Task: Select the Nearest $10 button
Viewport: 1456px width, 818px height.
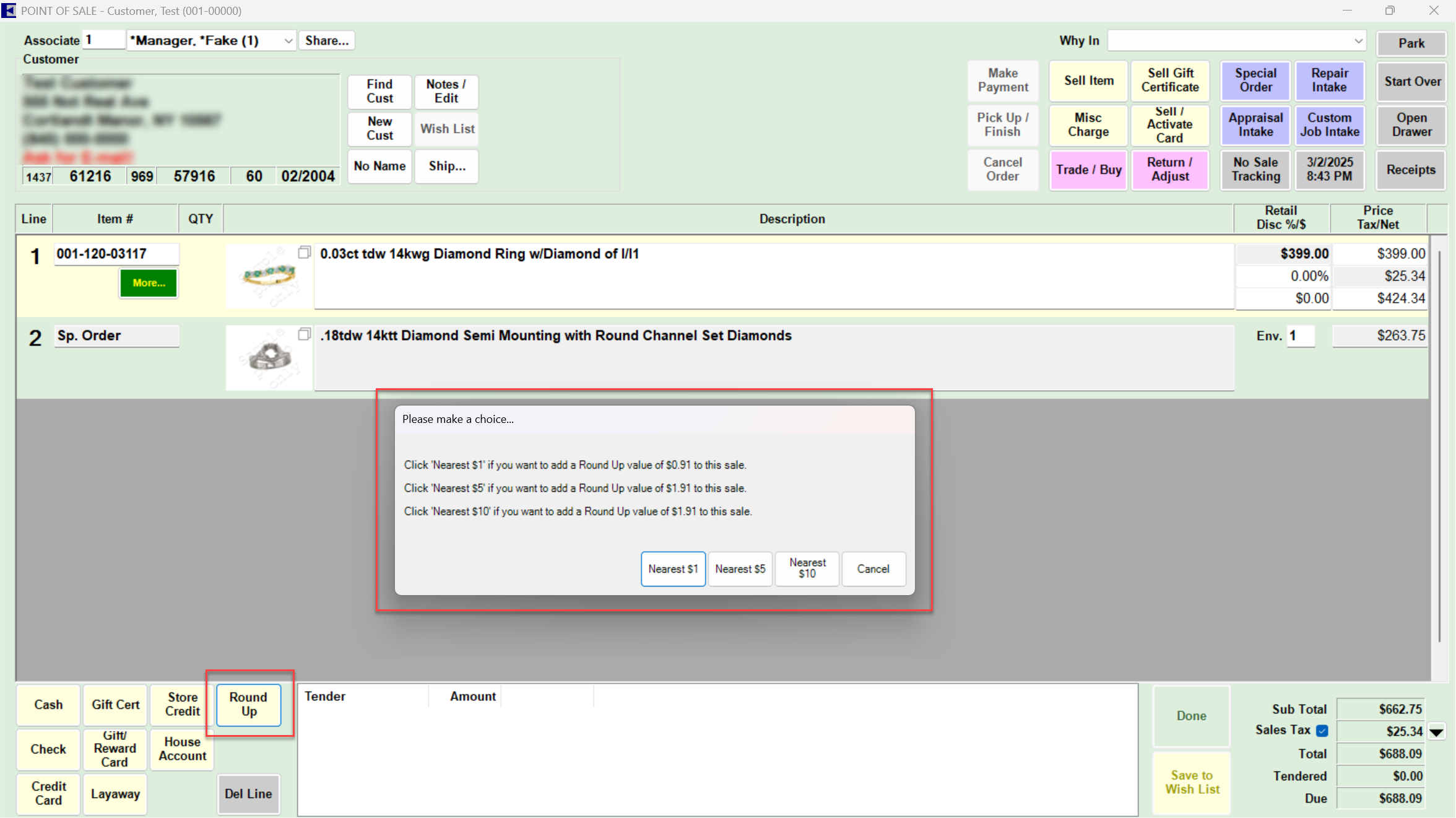Action: (x=807, y=568)
